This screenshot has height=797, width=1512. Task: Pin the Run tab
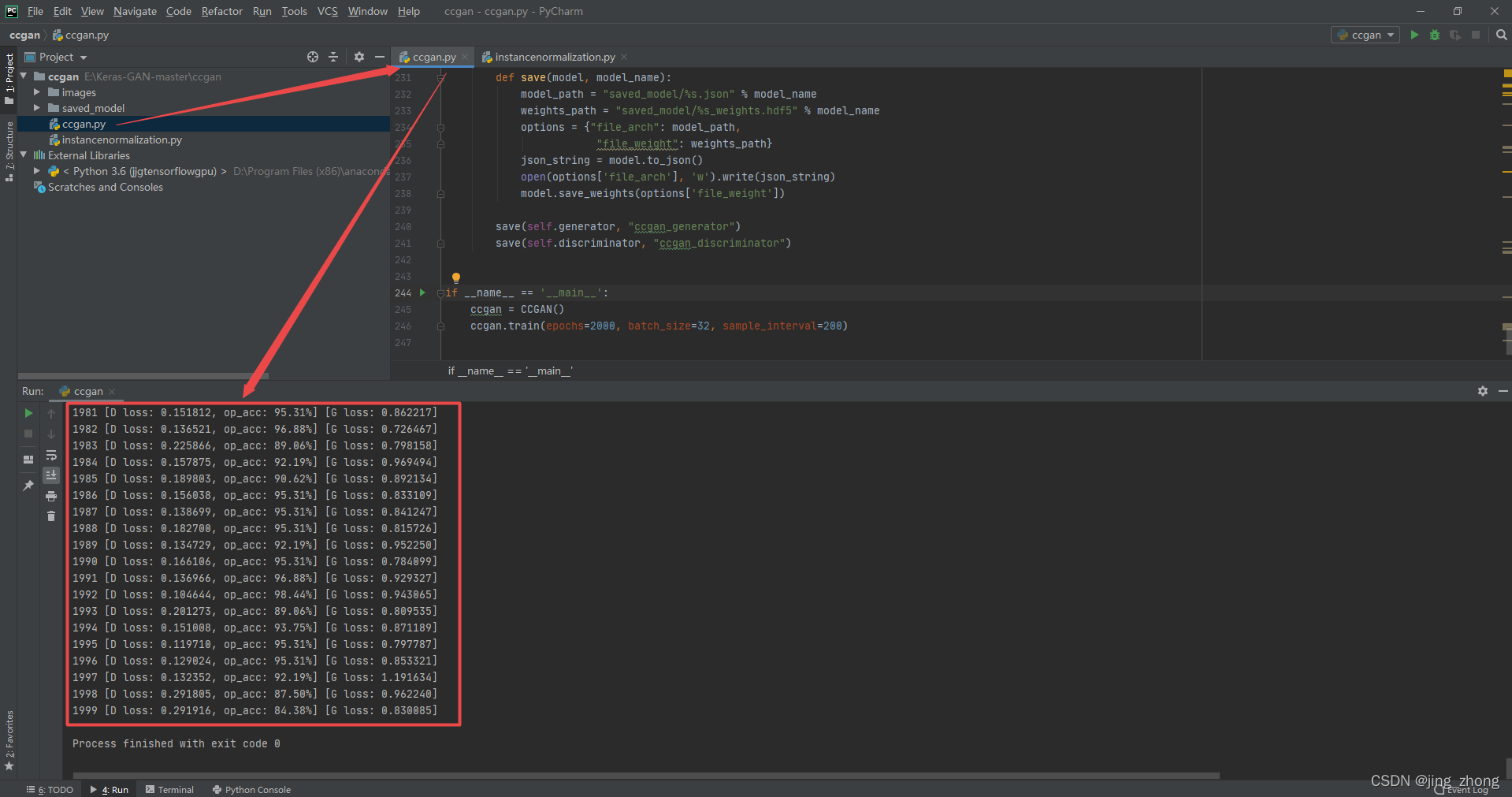point(28,485)
